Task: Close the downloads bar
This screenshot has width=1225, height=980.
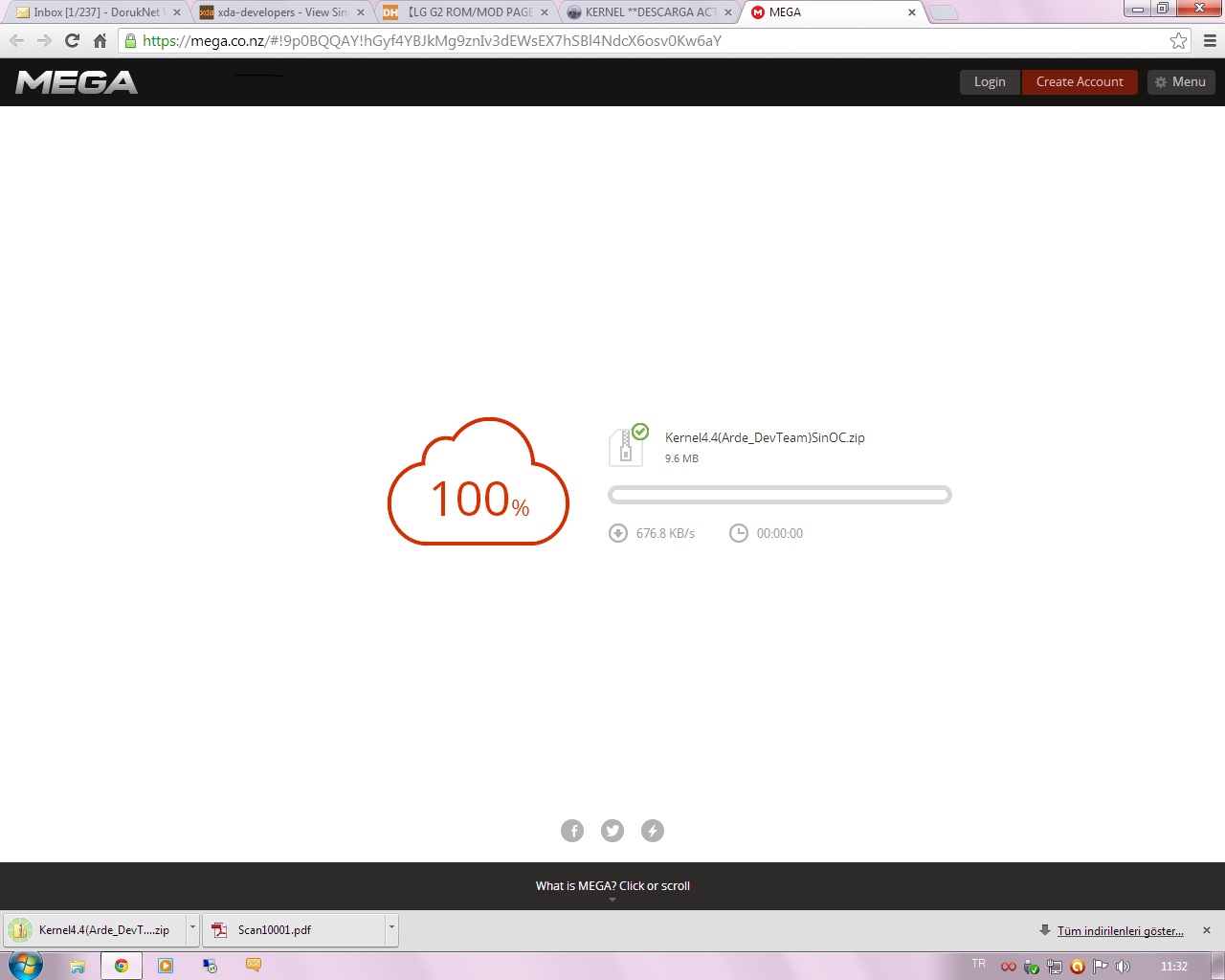Action: pyautogui.click(x=1207, y=930)
